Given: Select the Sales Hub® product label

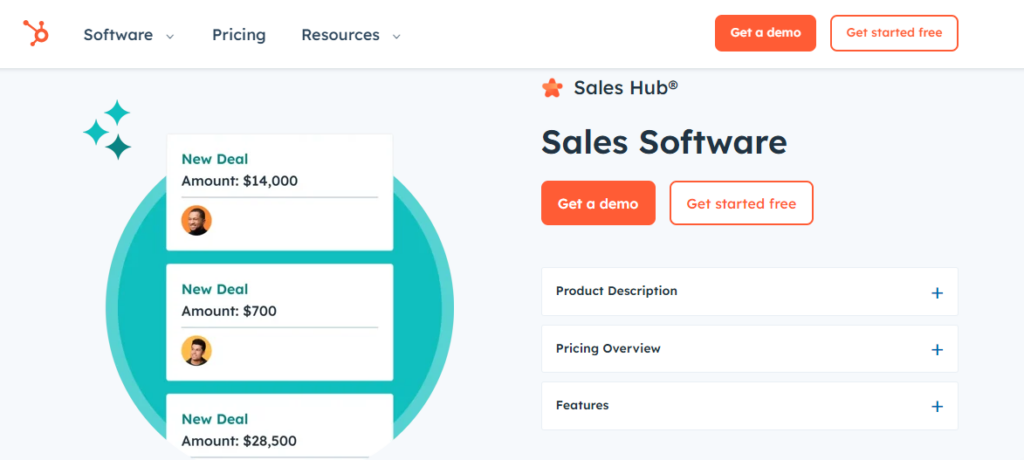Looking at the screenshot, I should click(x=626, y=88).
